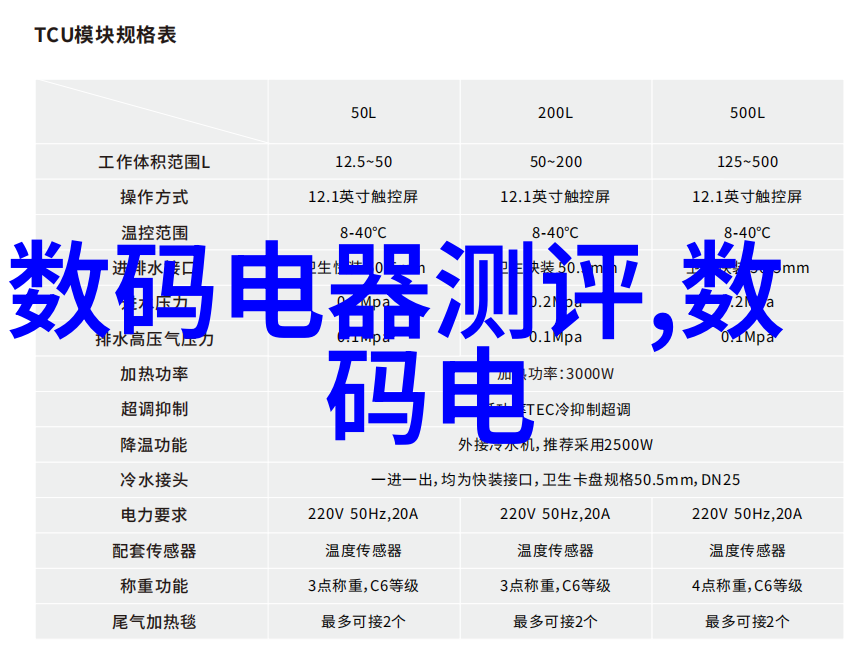Click the 50~200 volume cell
The height and width of the screenshot is (660, 861).
coord(555,162)
